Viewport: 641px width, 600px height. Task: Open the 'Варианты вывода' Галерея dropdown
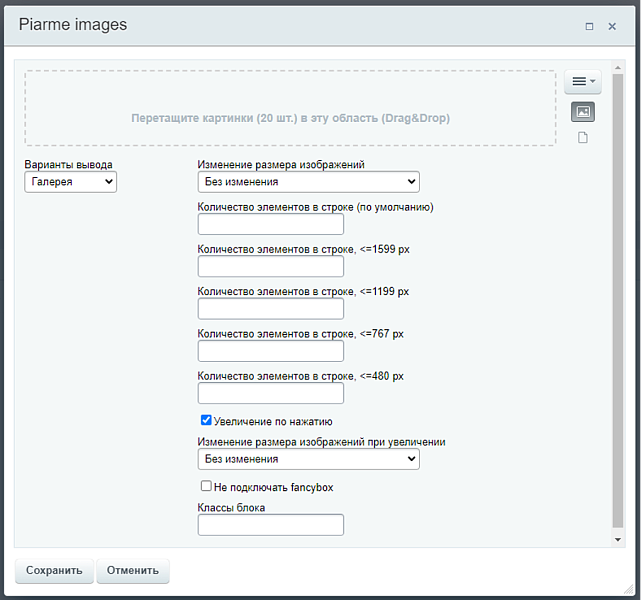coord(70,182)
